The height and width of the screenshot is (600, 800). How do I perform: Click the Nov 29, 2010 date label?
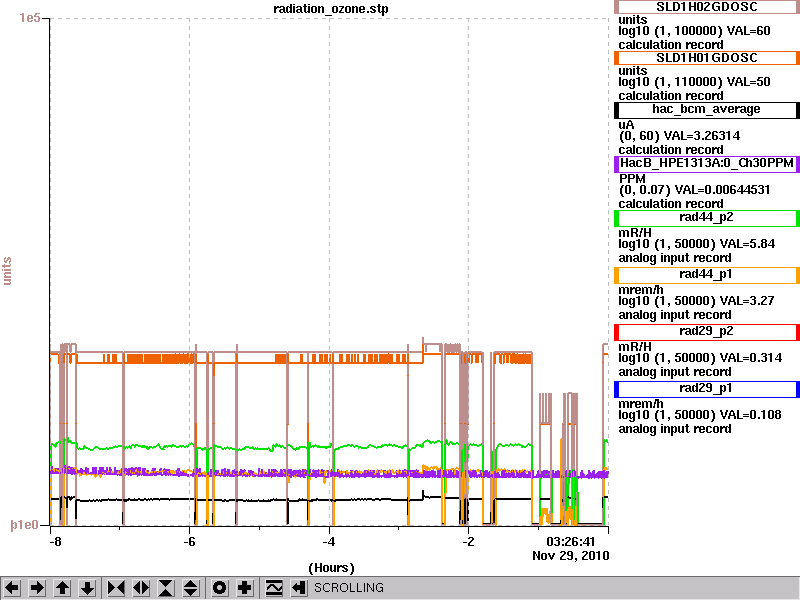point(571,556)
